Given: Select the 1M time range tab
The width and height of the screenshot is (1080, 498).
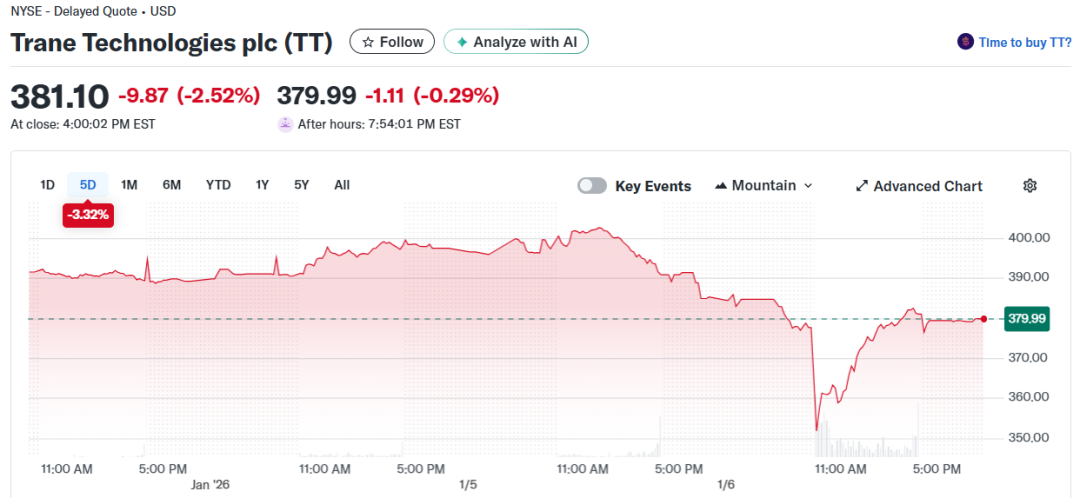Looking at the screenshot, I should 129,185.
